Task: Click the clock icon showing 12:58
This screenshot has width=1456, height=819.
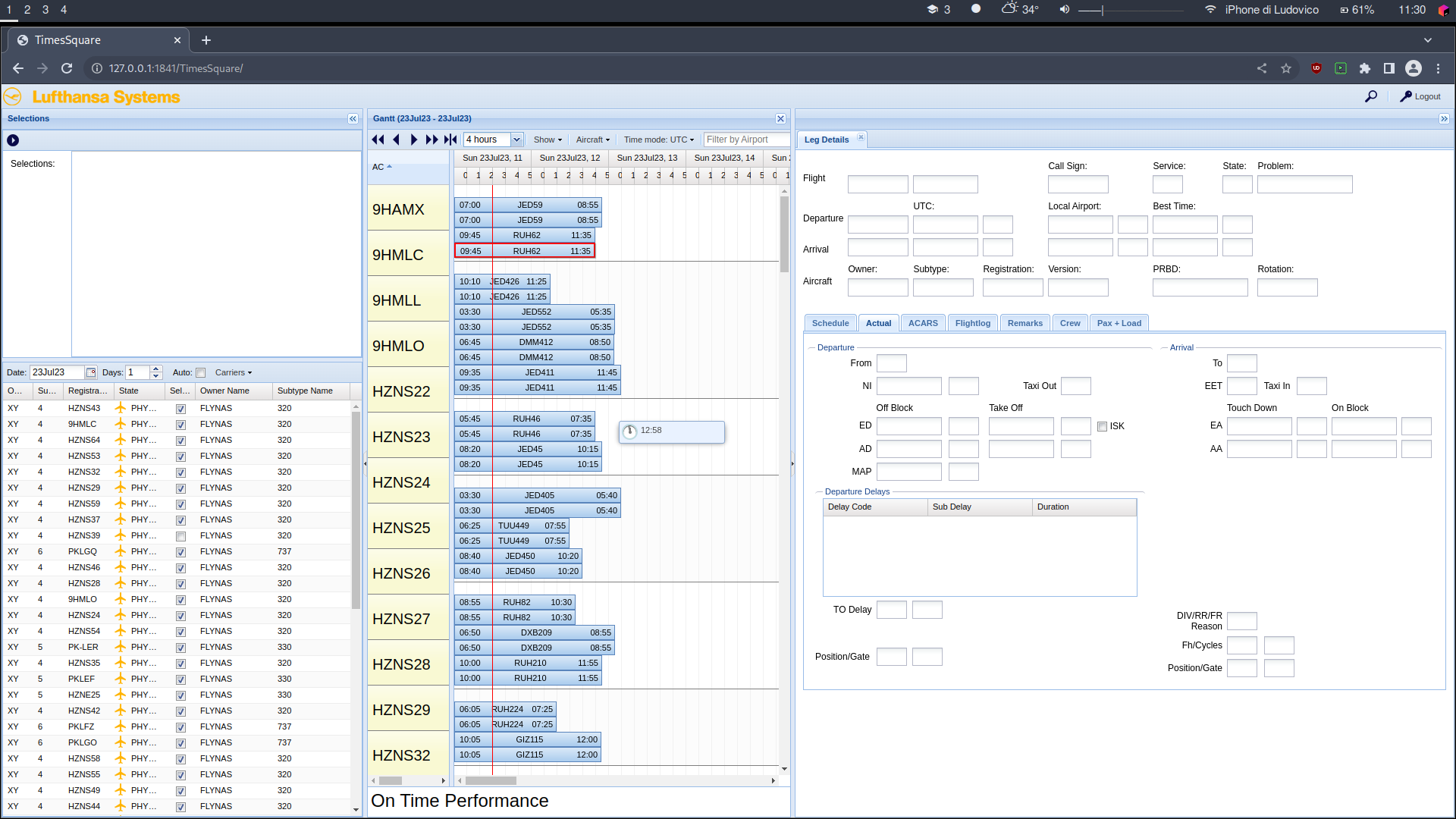Action: 630,431
